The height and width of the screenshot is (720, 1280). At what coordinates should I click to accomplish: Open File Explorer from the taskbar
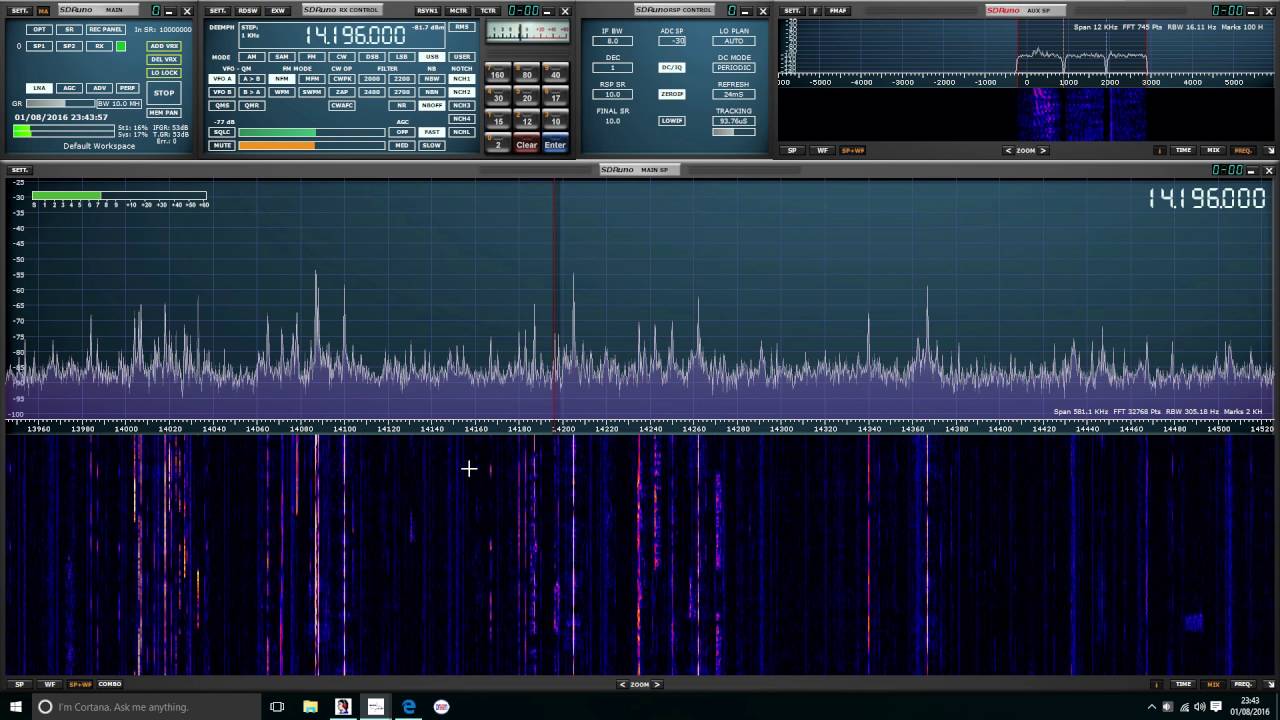click(310, 707)
